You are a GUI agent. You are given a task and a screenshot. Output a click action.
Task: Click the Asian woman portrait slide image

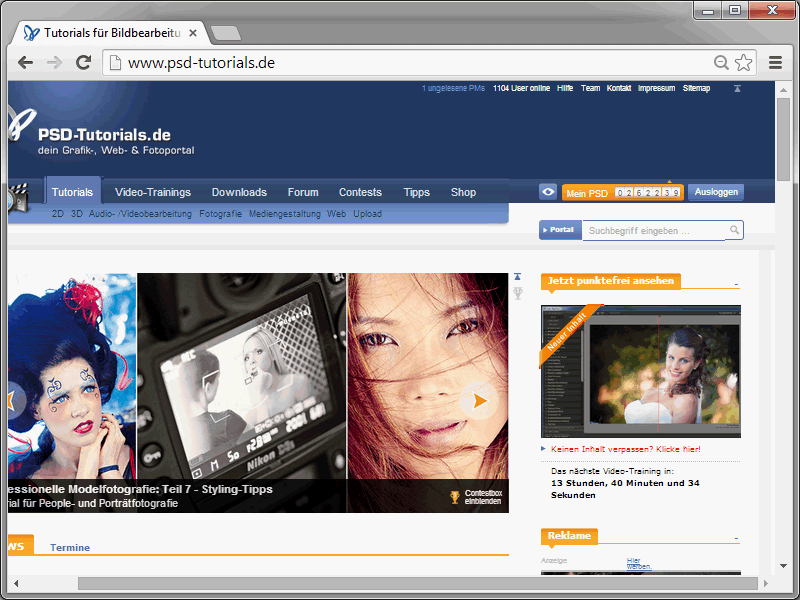(x=428, y=376)
